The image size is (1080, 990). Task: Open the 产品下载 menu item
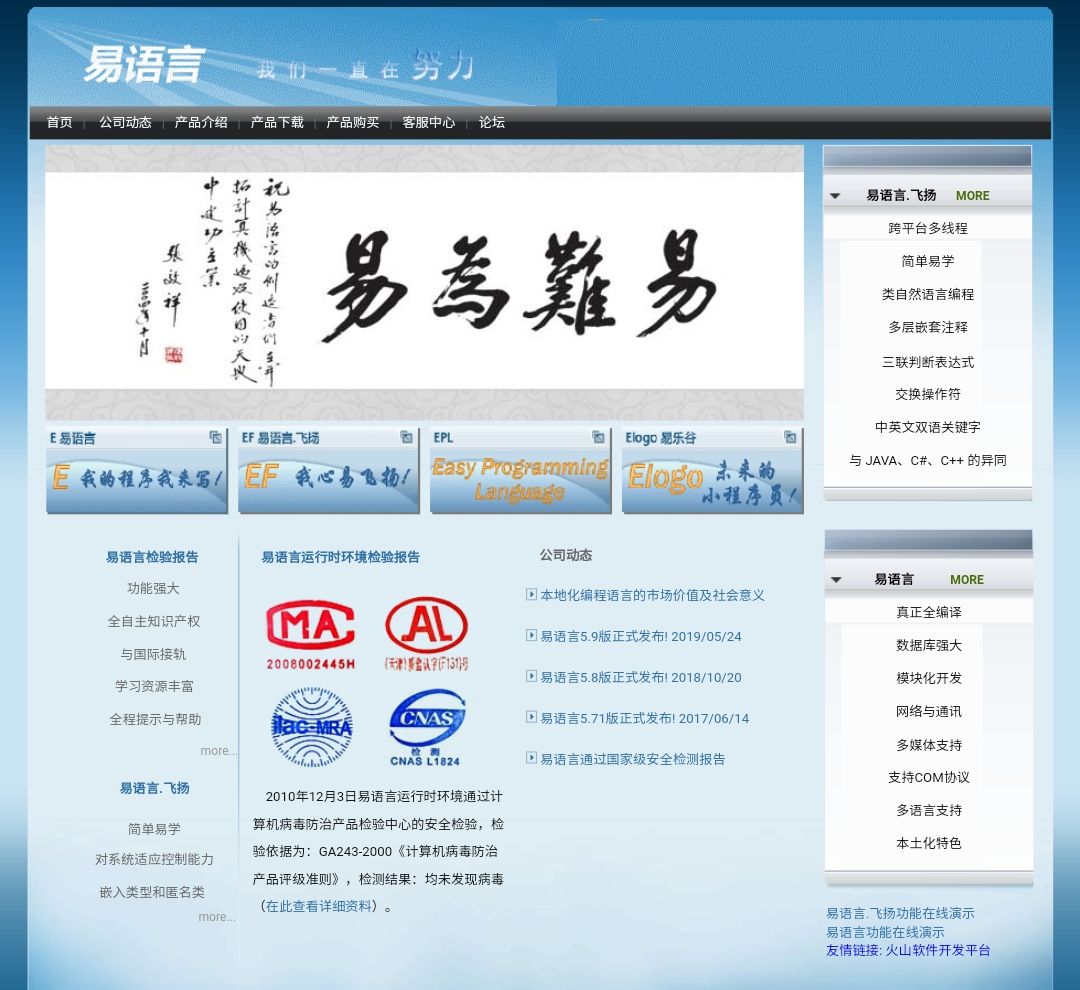click(277, 122)
